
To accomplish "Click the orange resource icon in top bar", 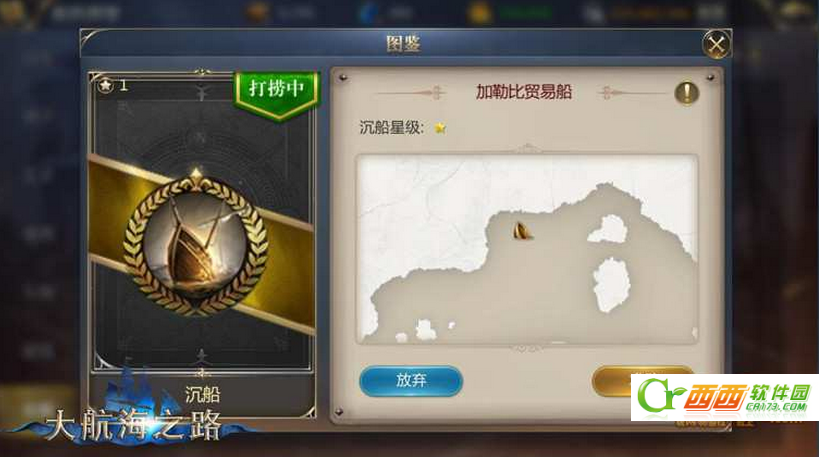I will (257, 13).
